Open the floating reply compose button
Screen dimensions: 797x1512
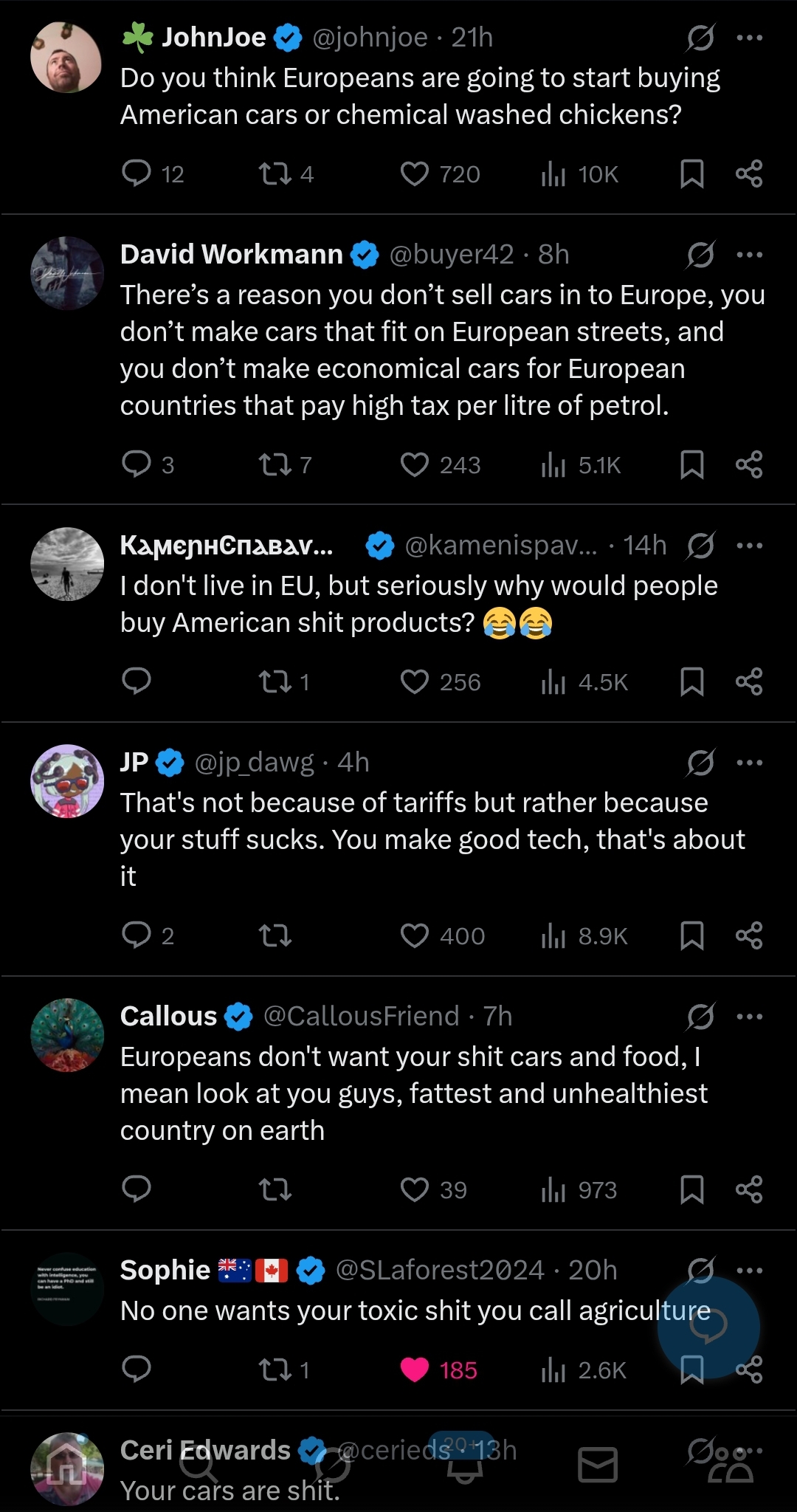pos(708,1327)
